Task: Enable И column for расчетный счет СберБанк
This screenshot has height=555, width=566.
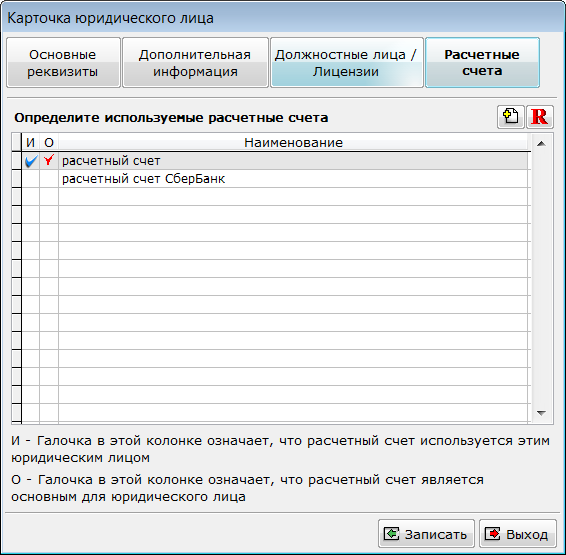Action: coord(31,179)
